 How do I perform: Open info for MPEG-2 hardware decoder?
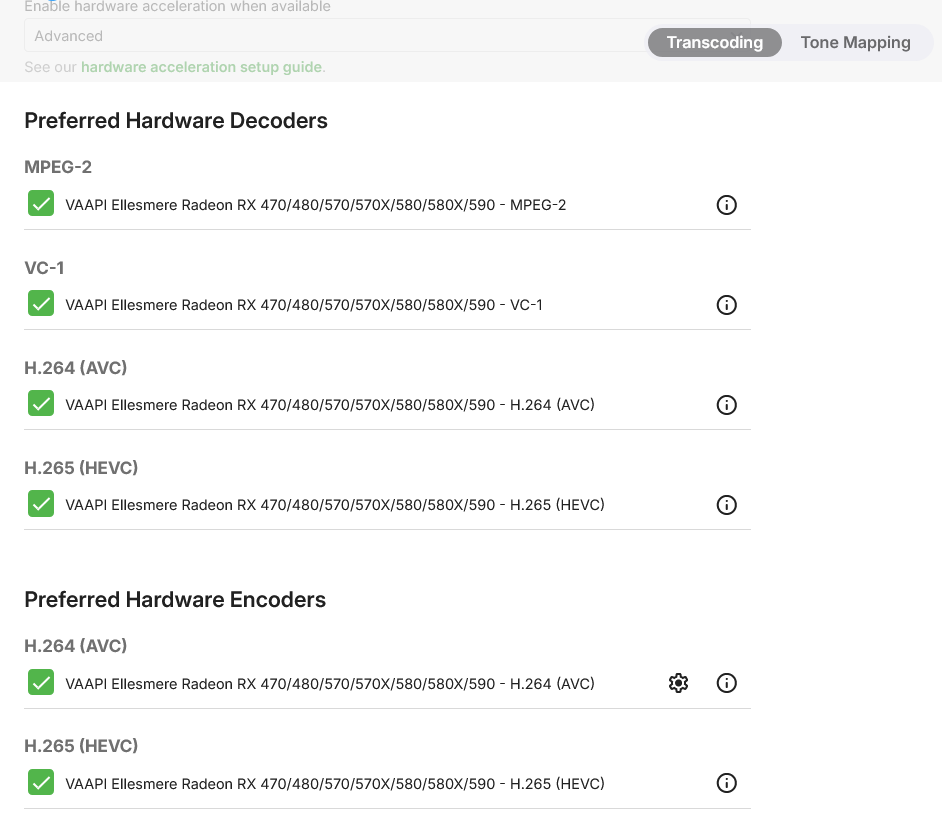(x=727, y=205)
